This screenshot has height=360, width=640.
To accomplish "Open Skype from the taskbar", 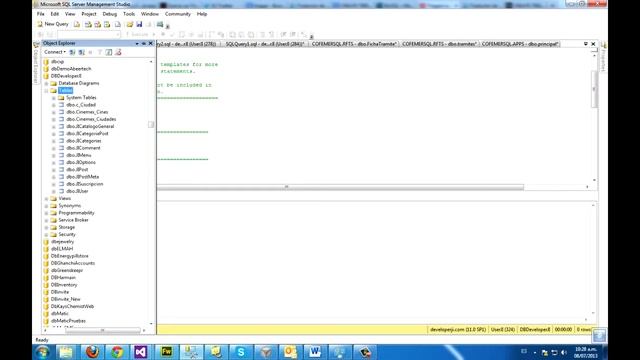I will pos(240,352).
